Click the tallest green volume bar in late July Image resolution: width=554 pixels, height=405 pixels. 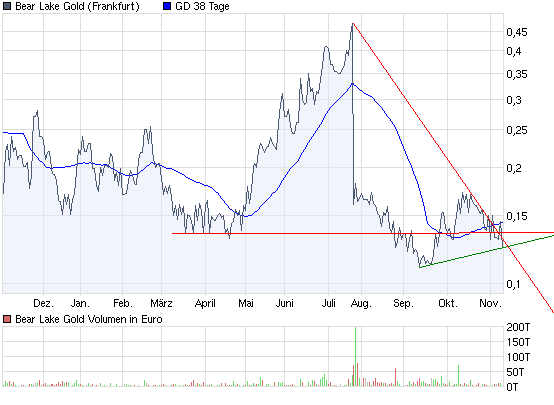tap(355, 357)
